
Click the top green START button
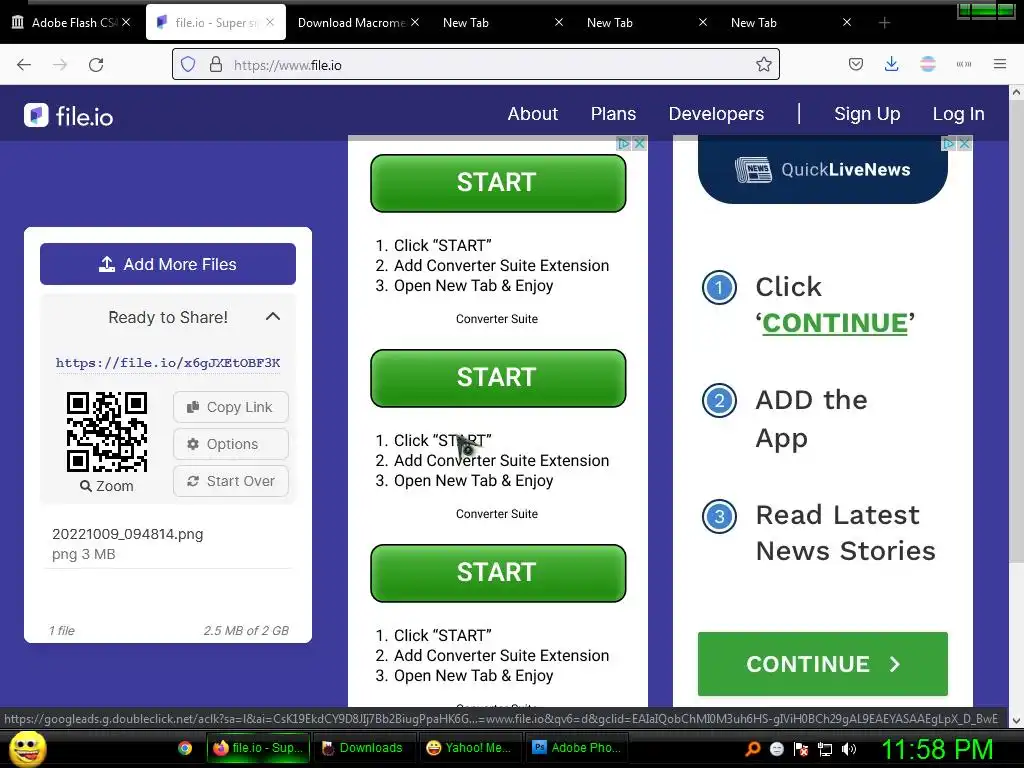(498, 183)
